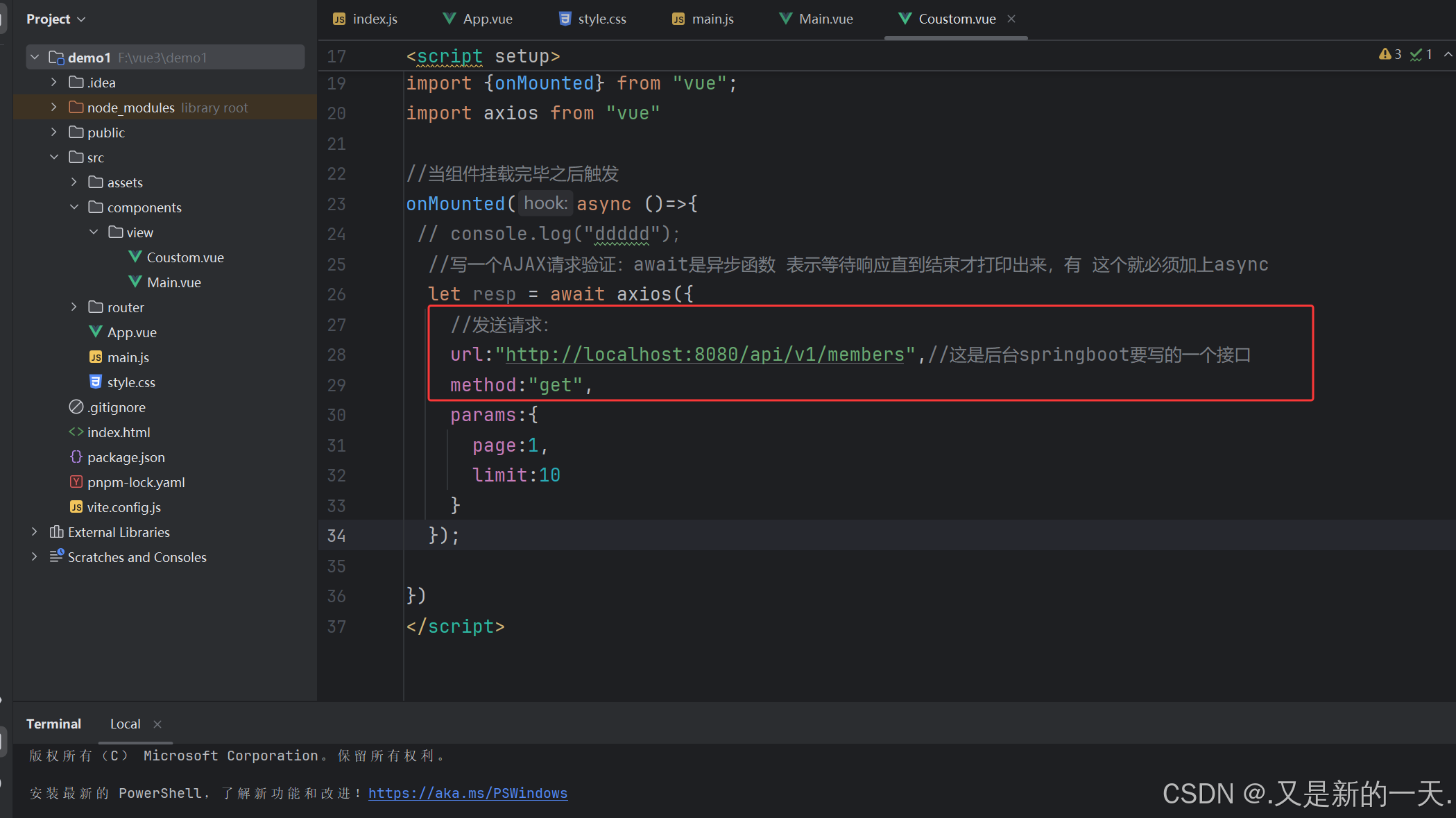Collapse the demo1 root folder
The height and width of the screenshot is (818, 1456).
[35, 58]
